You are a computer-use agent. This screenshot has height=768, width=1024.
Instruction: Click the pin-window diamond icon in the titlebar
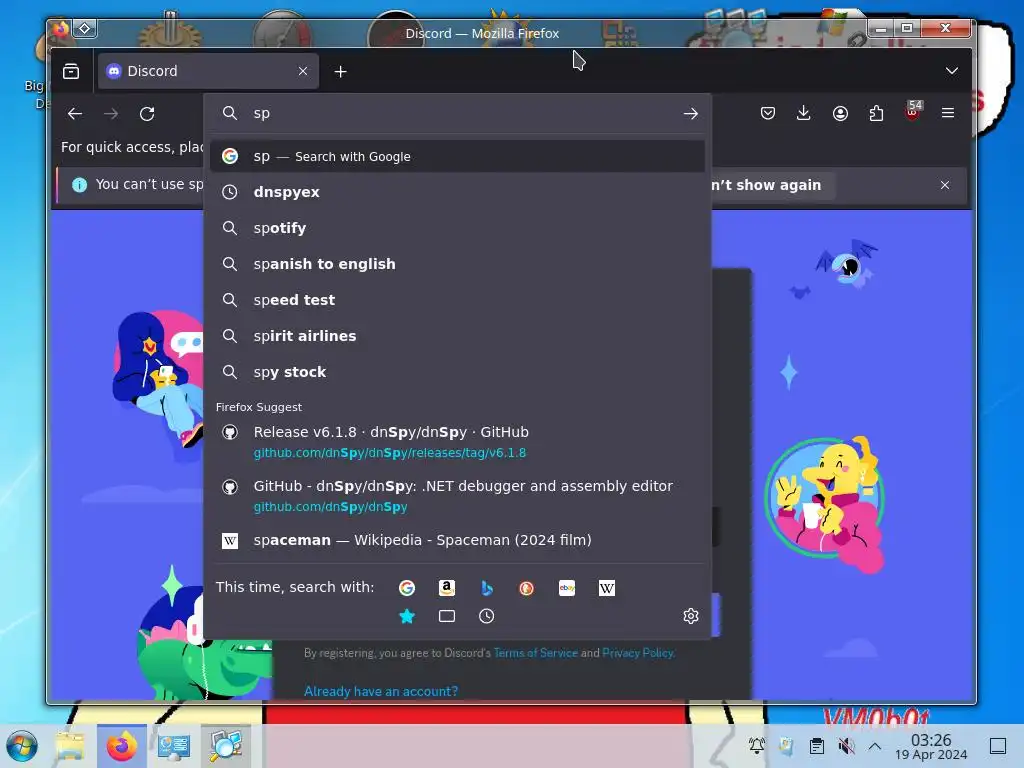tap(85, 28)
